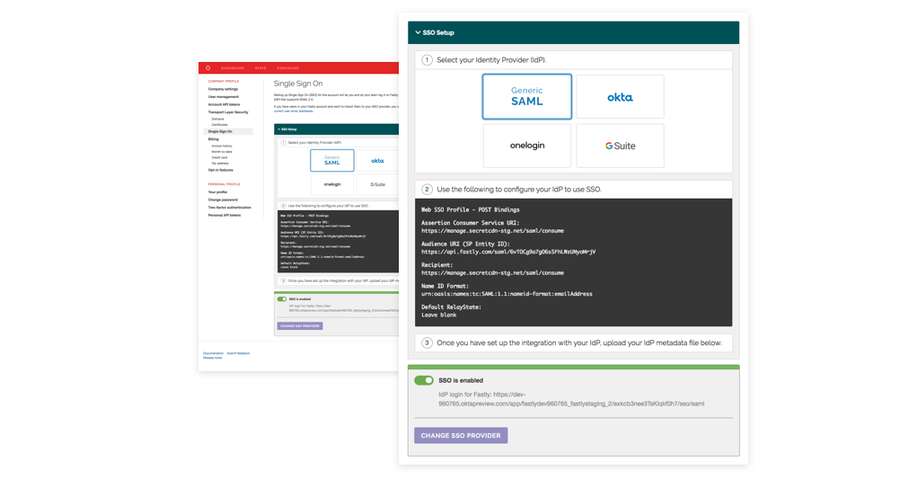Open Opt-in features in sidebar

[x=220, y=170]
